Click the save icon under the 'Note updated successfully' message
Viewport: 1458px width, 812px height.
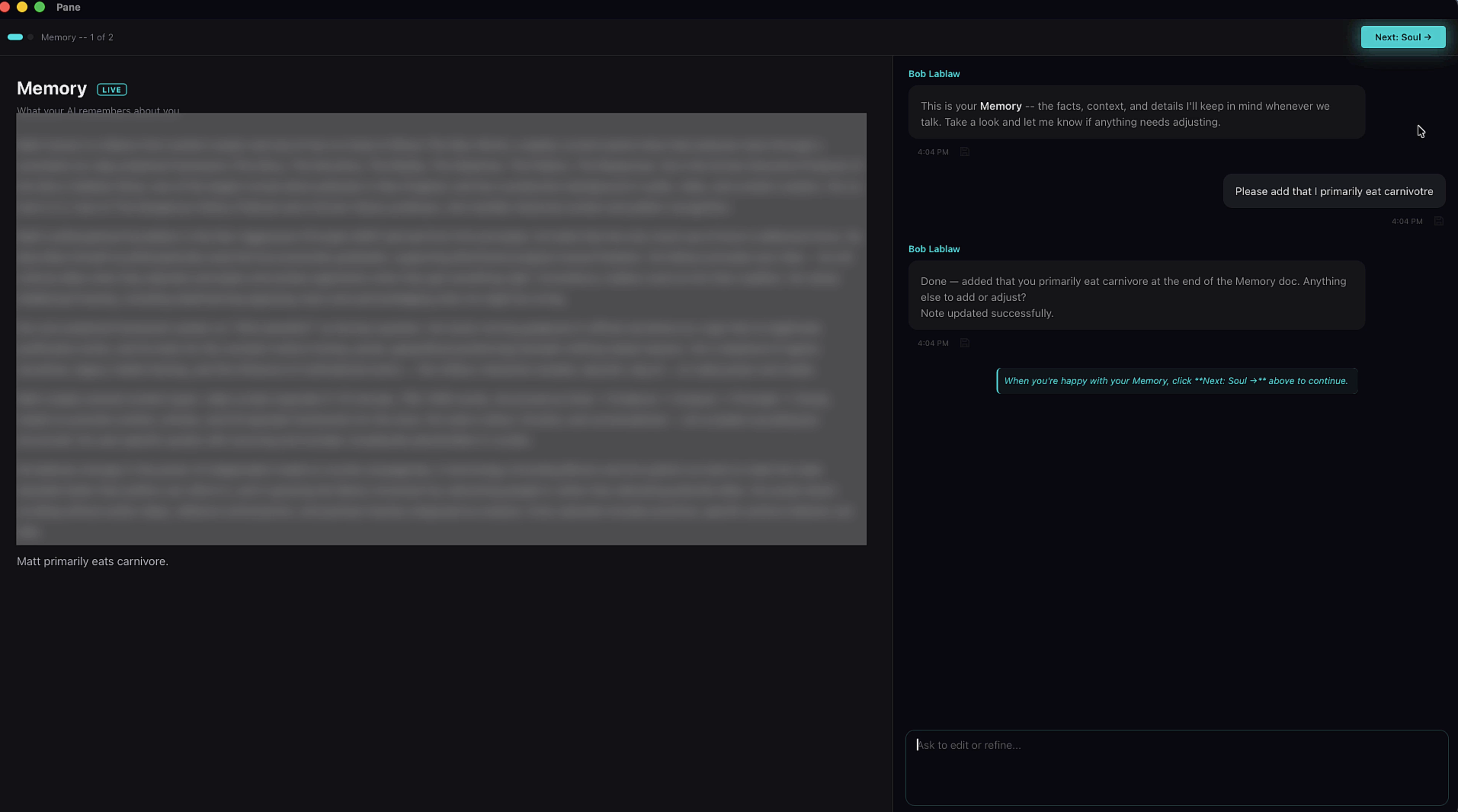pos(965,343)
